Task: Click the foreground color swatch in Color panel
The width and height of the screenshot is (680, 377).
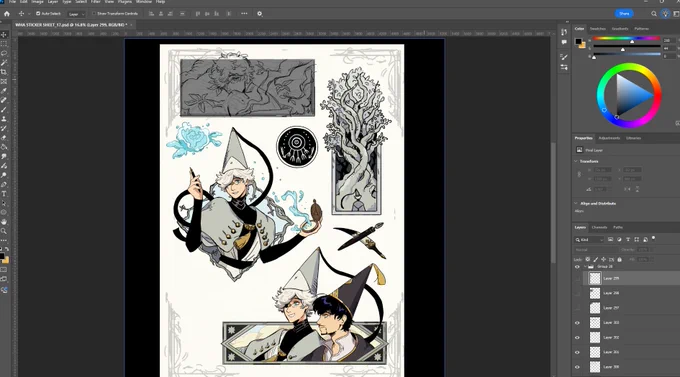Action: 578,42
